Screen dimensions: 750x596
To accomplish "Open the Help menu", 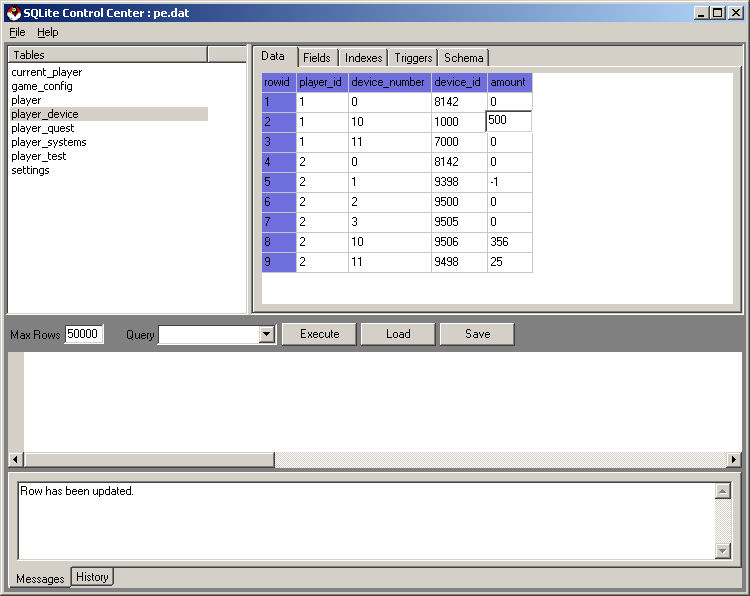I will [48, 32].
